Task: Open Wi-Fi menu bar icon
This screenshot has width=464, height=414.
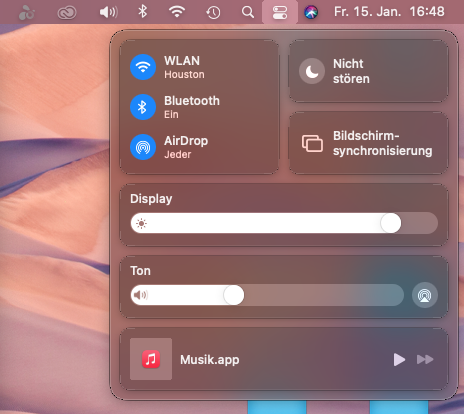Action: point(177,12)
